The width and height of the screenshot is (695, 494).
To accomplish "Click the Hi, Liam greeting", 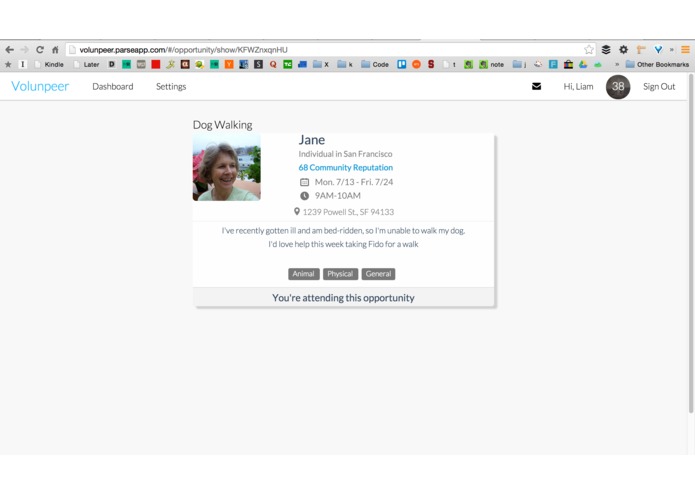I will coord(578,86).
